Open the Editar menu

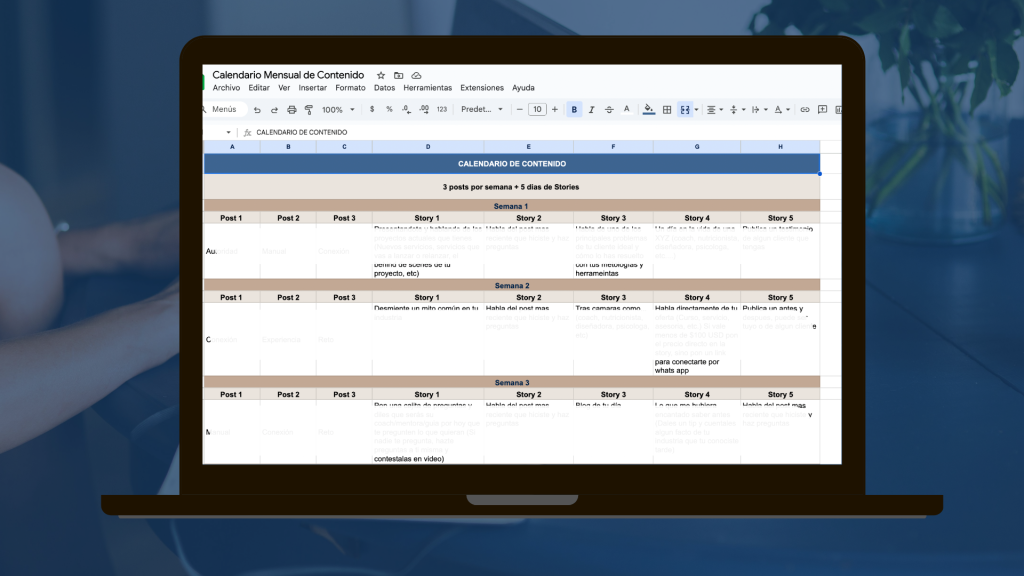(x=259, y=88)
